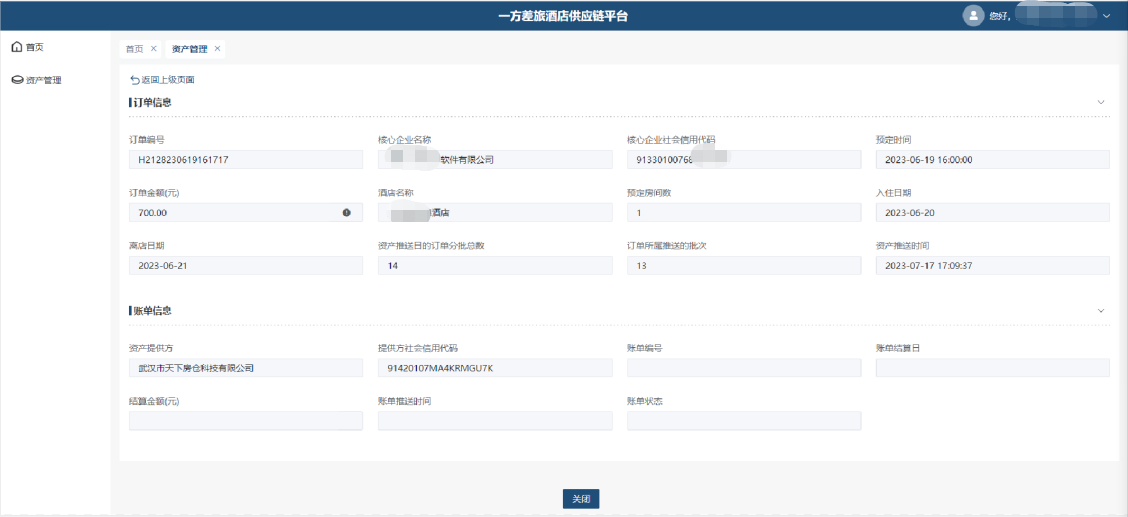1128x517 pixels.
Task: Close the 首页 tab
Action: click(x=153, y=49)
